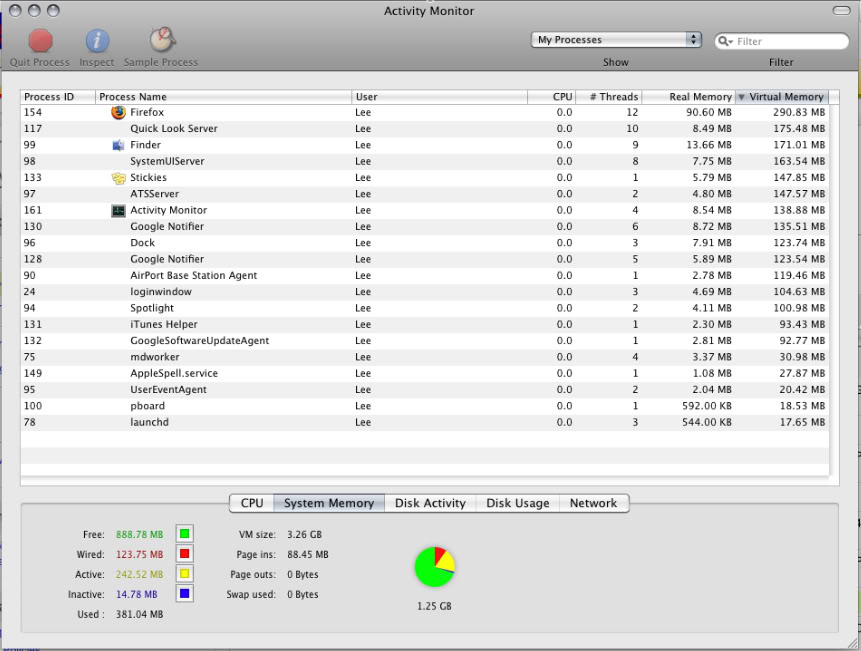Click the red Wired memory color swatch
This screenshot has width=861, height=651.
tap(184, 553)
